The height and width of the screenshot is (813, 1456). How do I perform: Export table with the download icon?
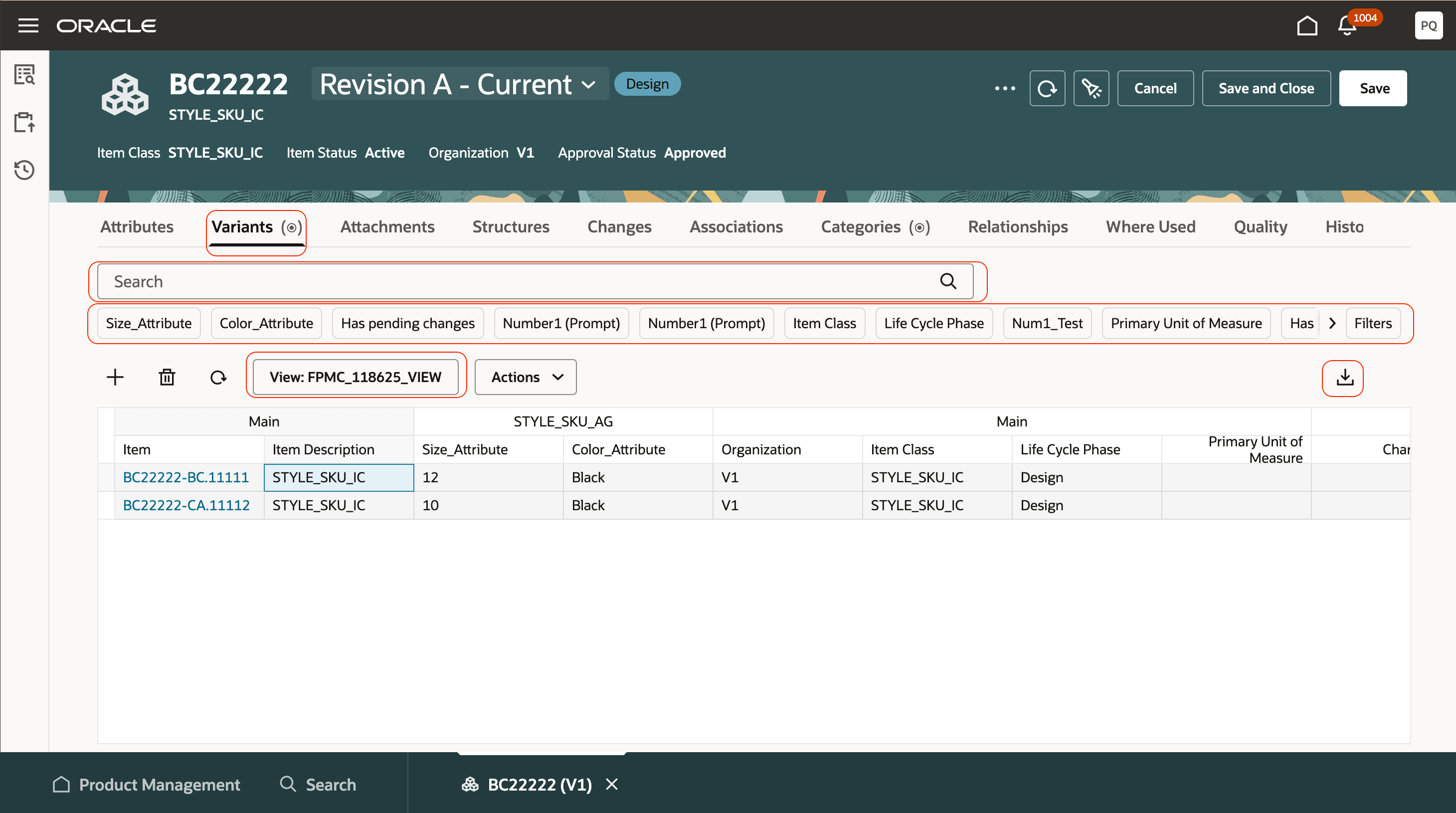point(1345,378)
